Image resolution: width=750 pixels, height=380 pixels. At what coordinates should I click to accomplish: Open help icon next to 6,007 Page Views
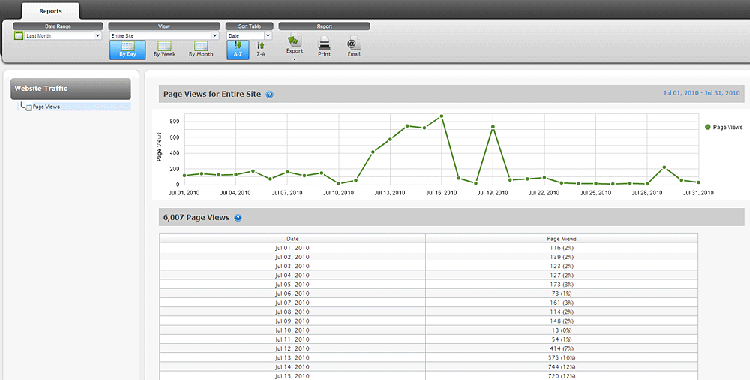pos(238,218)
